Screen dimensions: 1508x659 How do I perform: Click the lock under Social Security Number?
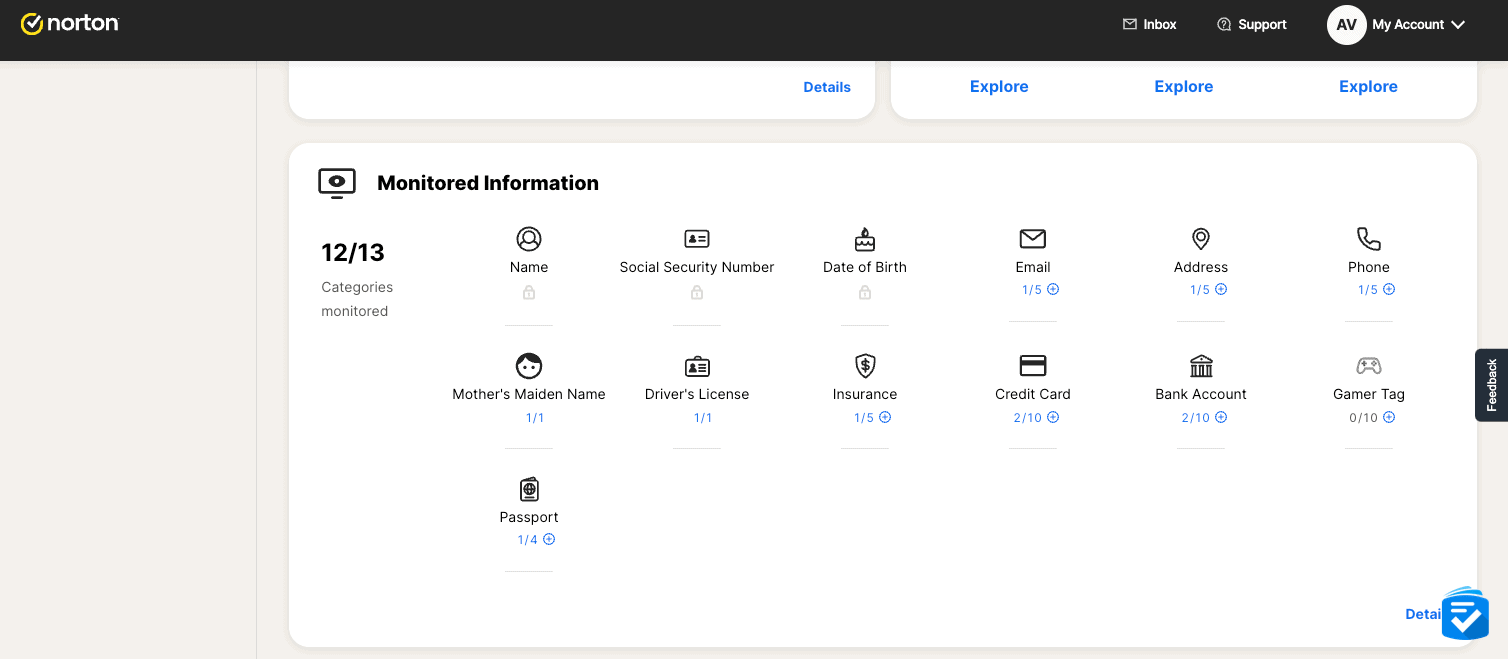pos(697,292)
